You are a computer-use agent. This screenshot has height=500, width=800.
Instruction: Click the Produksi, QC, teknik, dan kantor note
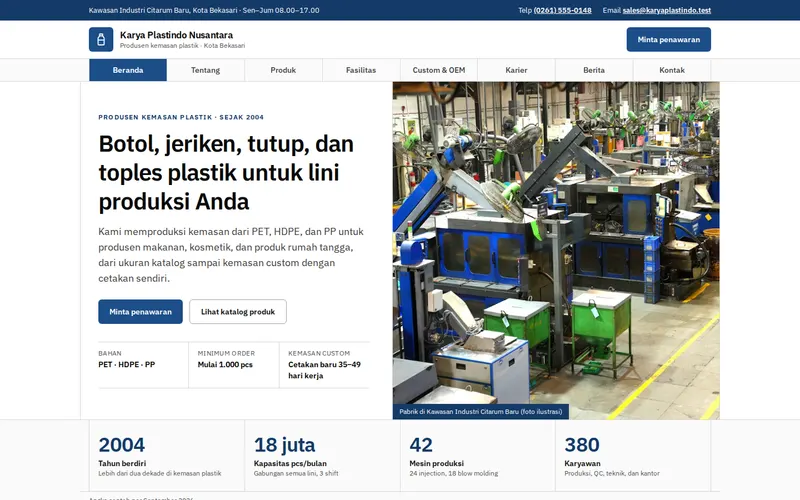pyautogui.click(x=612, y=473)
